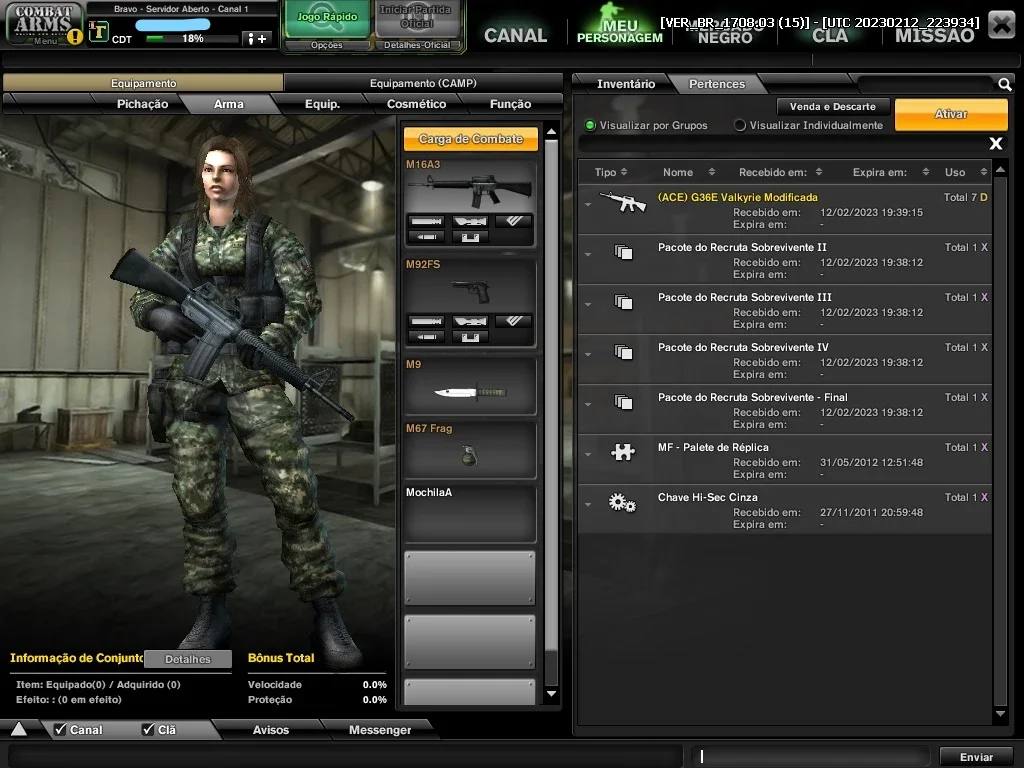The image size is (1024, 768).
Task: Click the CDT rank insignia icon
Action: (98, 31)
